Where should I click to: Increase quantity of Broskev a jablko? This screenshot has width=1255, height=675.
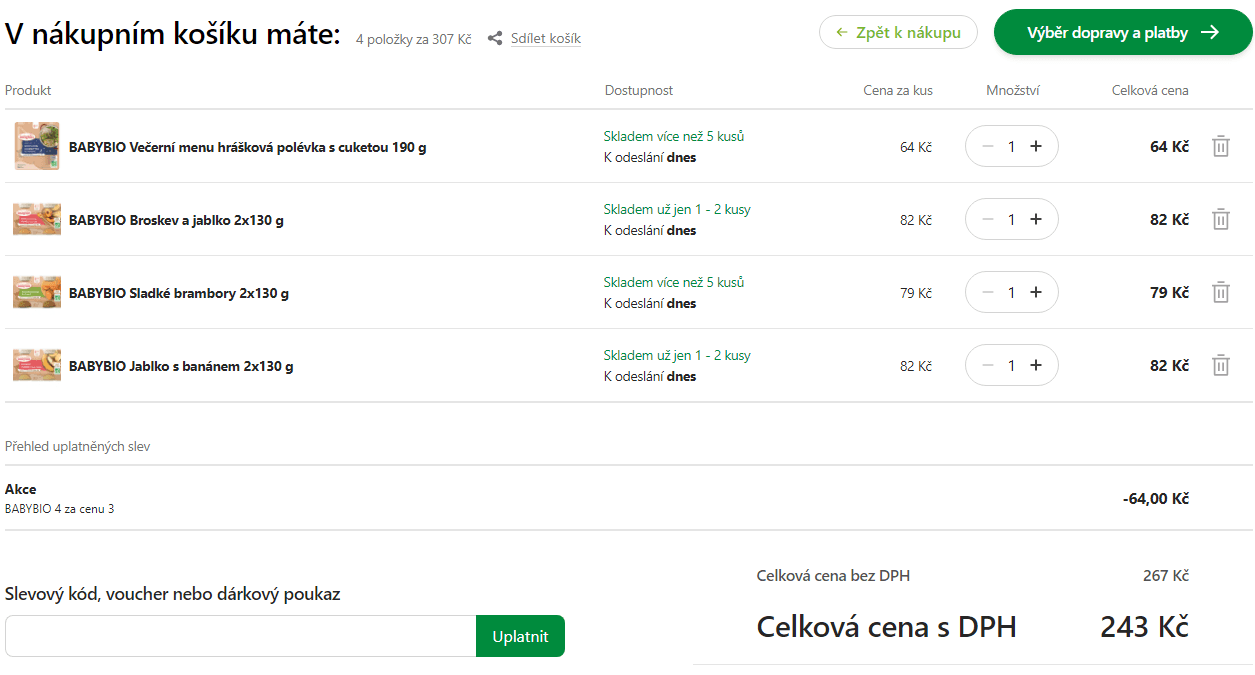(1036, 219)
